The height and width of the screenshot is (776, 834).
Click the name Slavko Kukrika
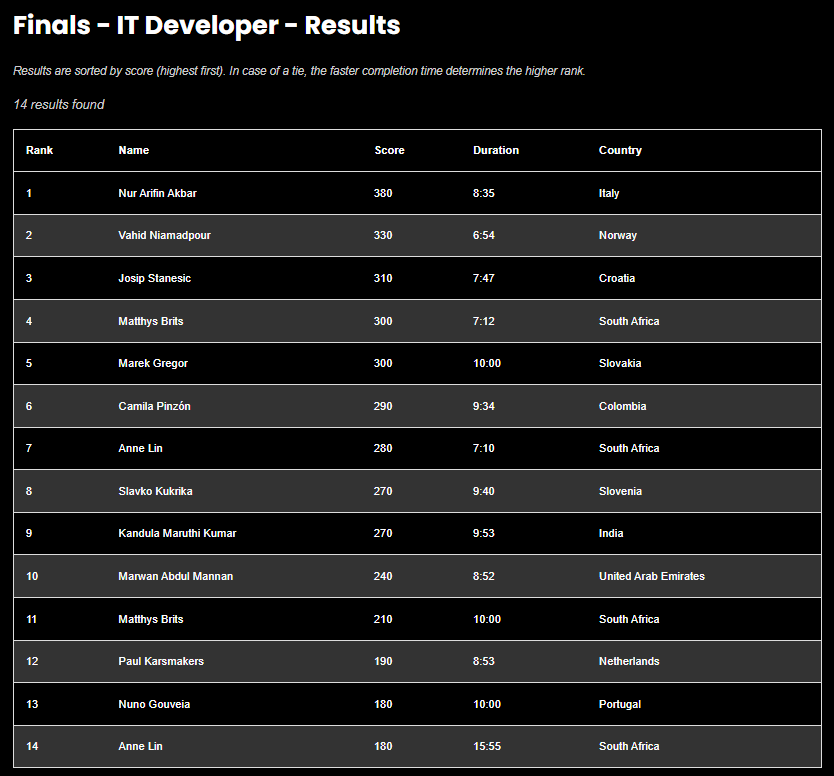(155, 491)
